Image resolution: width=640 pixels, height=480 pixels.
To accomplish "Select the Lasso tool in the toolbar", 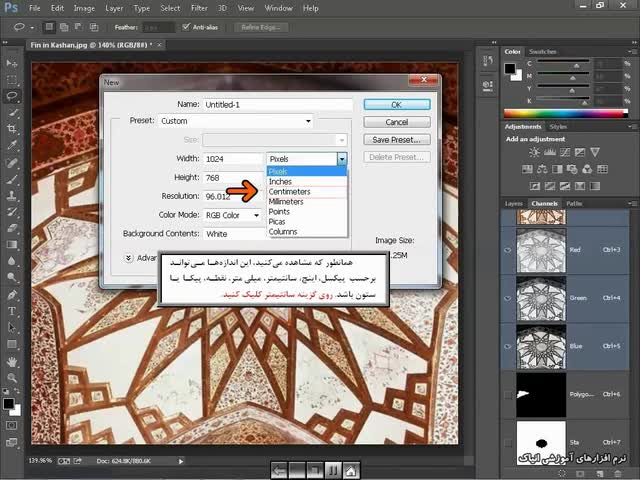I will 12,96.
